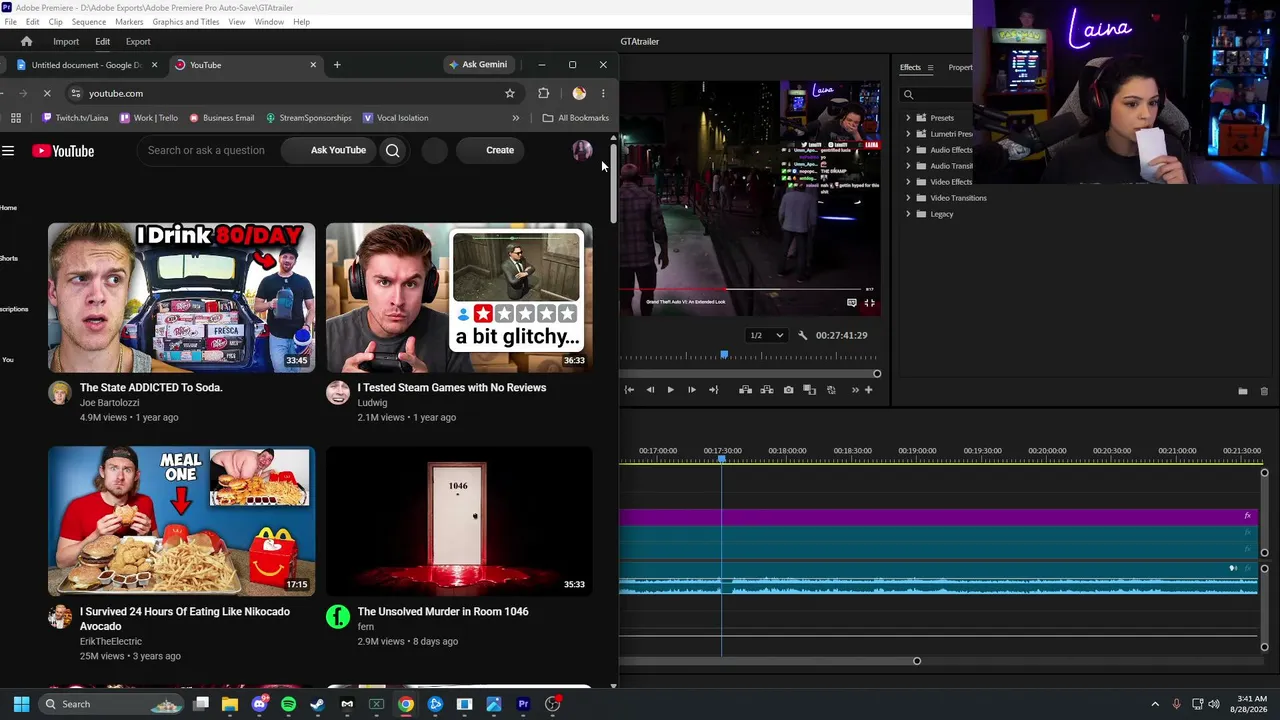1280x720 pixels.
Task: Switch to the Export workspace tab
Action: tap(138, 41)
